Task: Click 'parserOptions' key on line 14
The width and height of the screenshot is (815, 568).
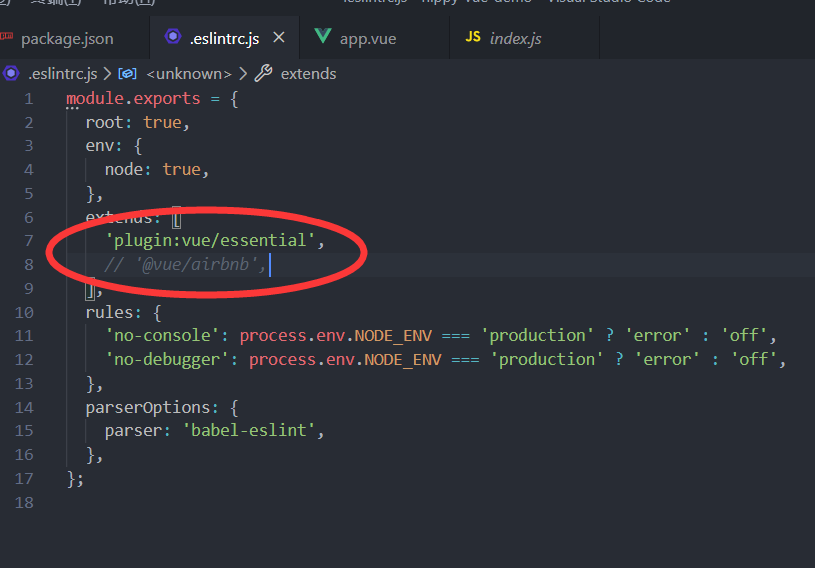Action: 148,407
